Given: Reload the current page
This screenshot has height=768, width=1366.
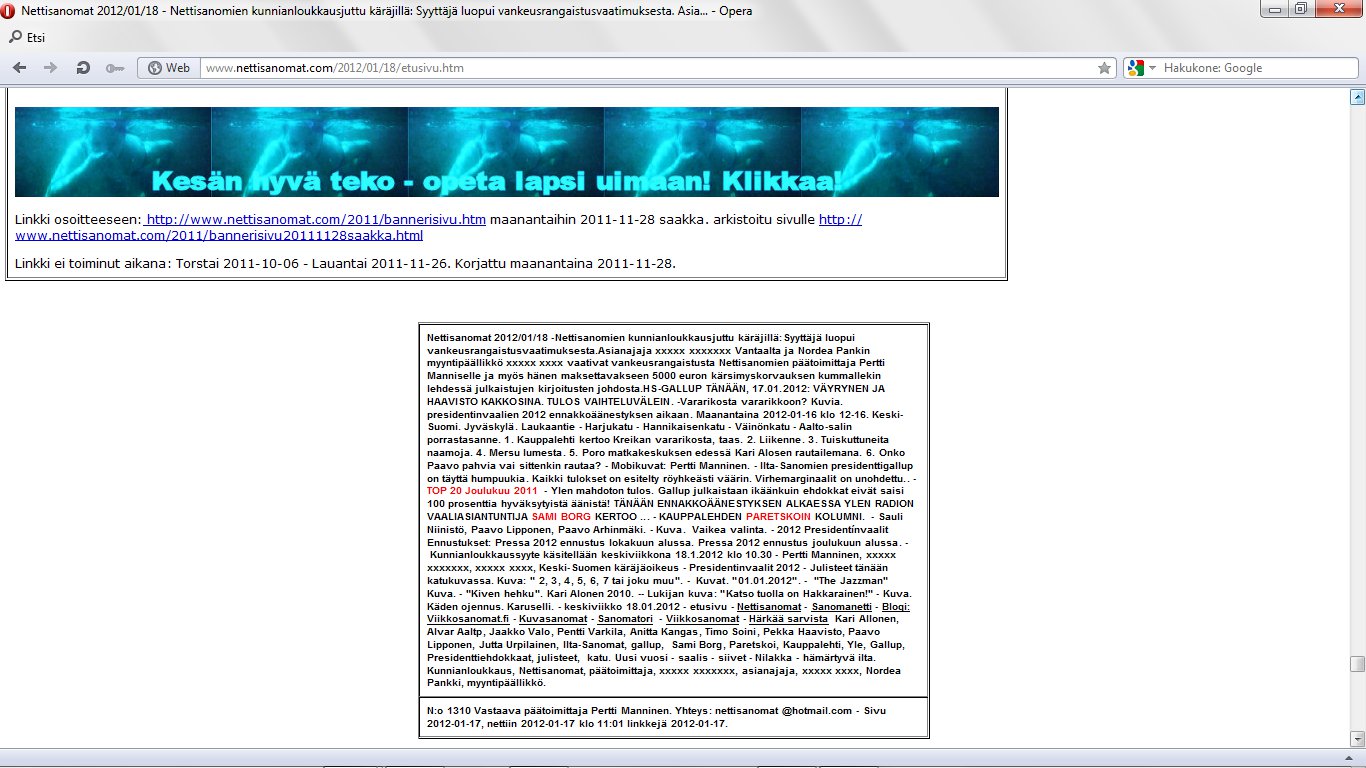Looking at the screenshot, I should (x=83, y=68).
